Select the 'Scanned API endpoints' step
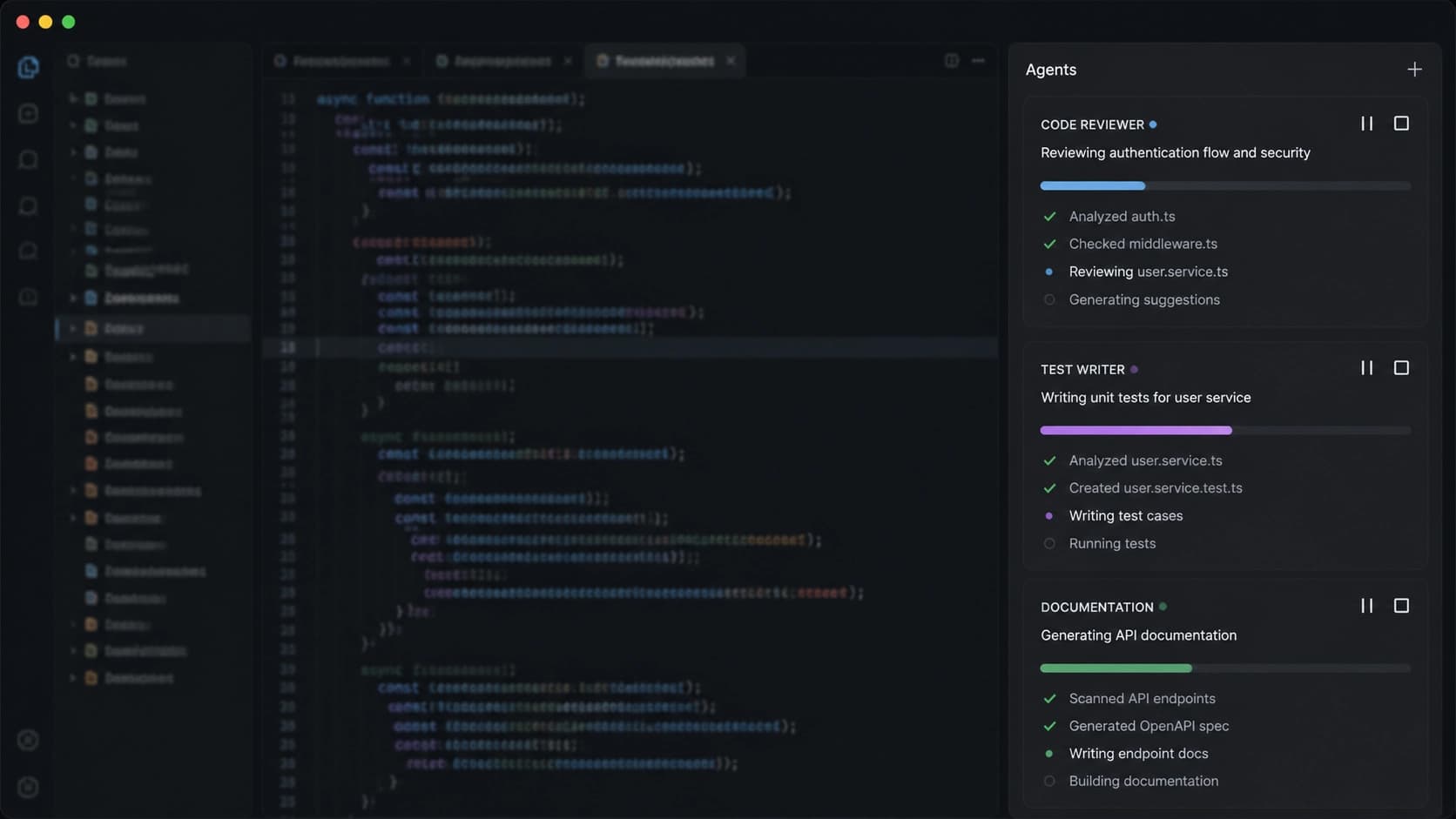This screenshot has width=1456, height=819. (x=1142, y=698)
